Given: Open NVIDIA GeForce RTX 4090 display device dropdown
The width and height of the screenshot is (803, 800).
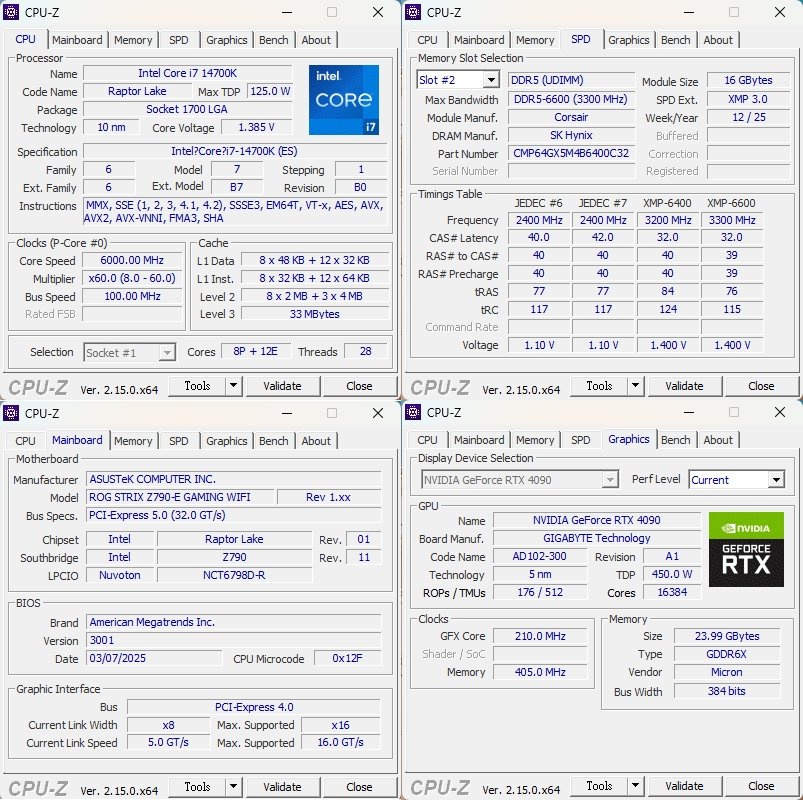Looking at the screenshot, I should point(609,480).
